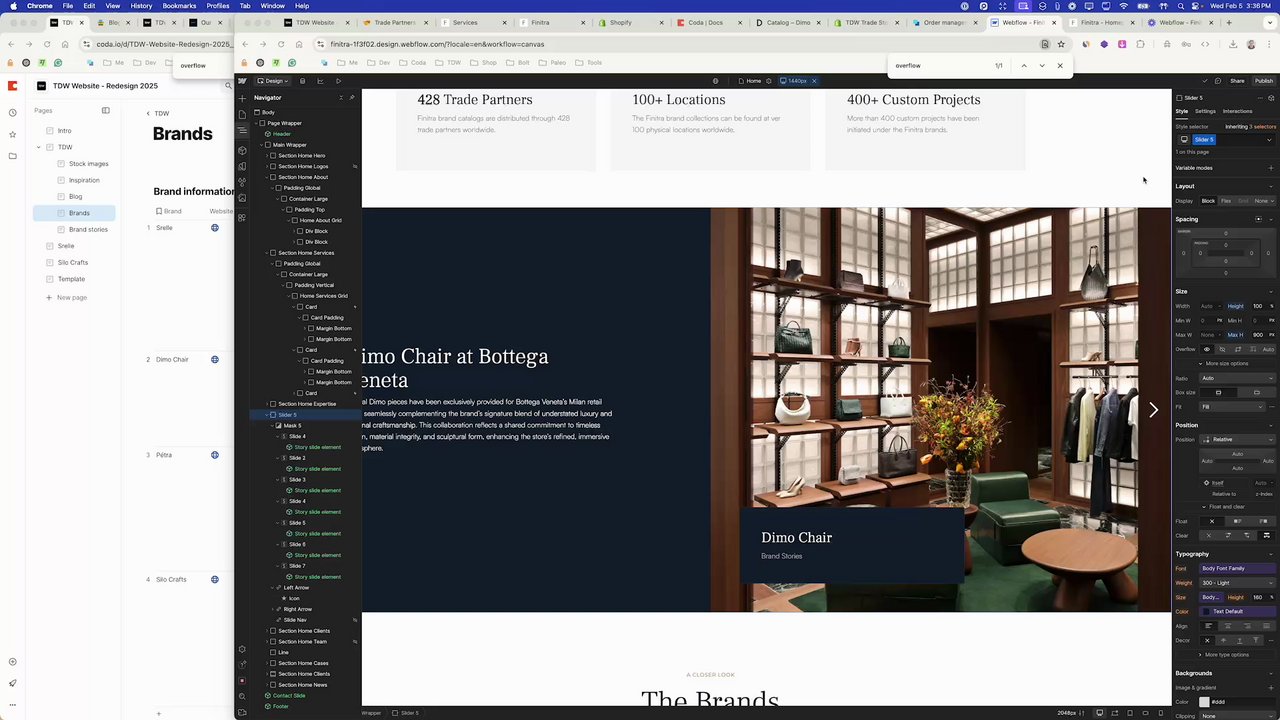Viewport: 1280px width, 720px height.
Task: Open style selector dropdown arrow
Action: coord(1269,140)
